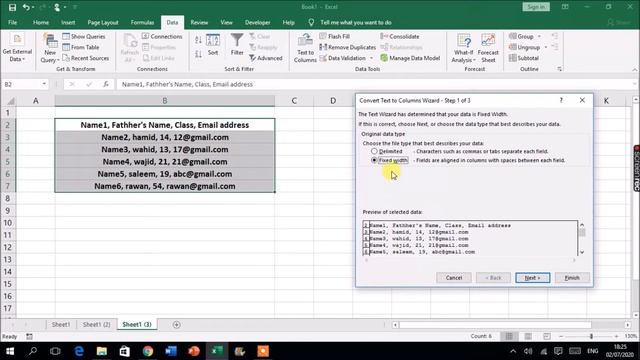Open Recent Sources
Screen dimensions: 640x360
(86, 58)
